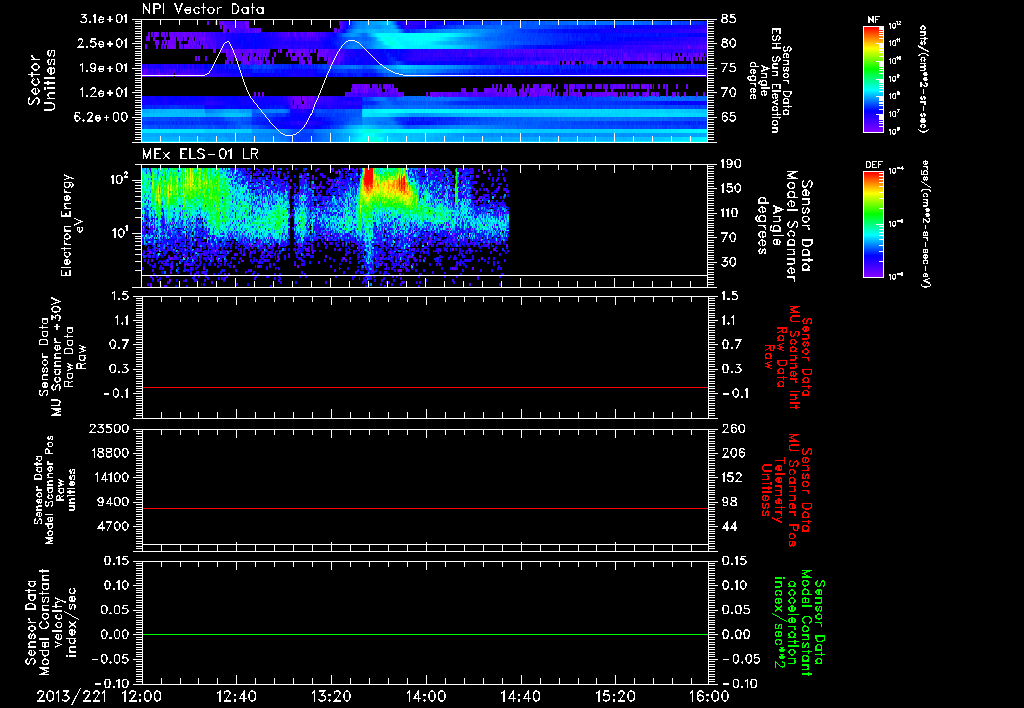The width and height of the screenshot is (1024, 708).
Task: Click the '13:20' time tick label
Action: [x=331, y=696]
